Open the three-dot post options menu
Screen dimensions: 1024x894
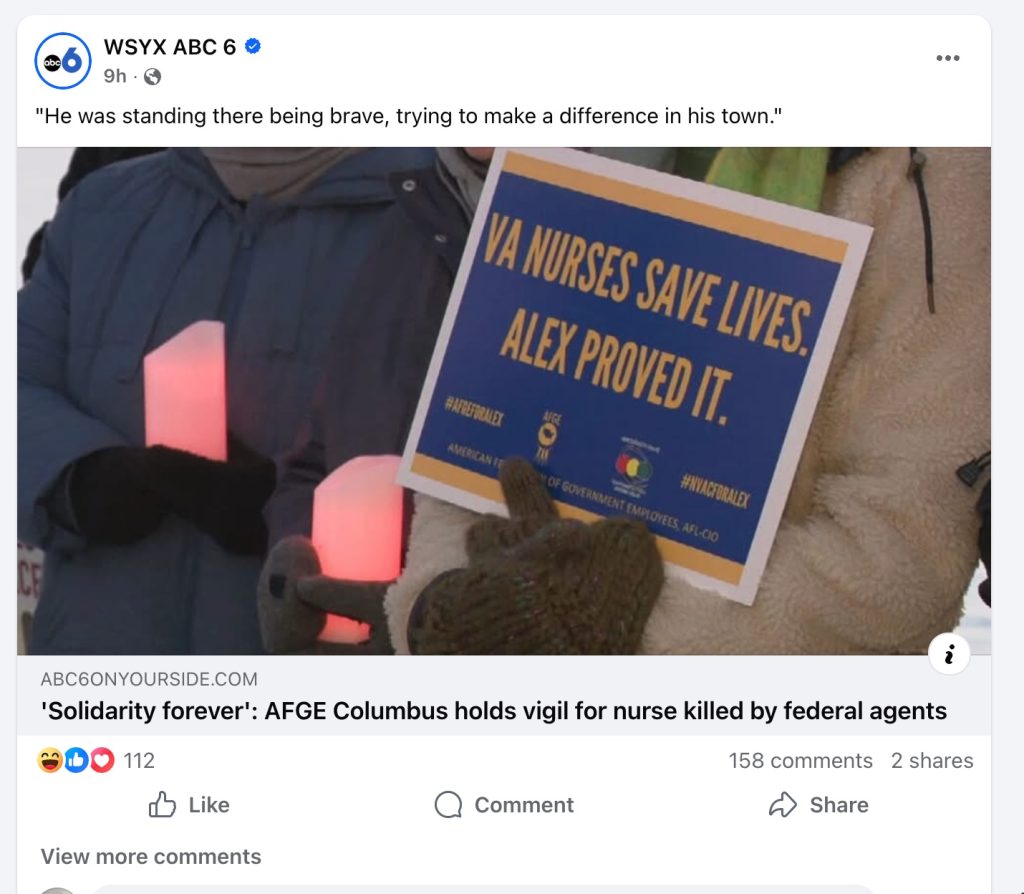tap(947, 58)
